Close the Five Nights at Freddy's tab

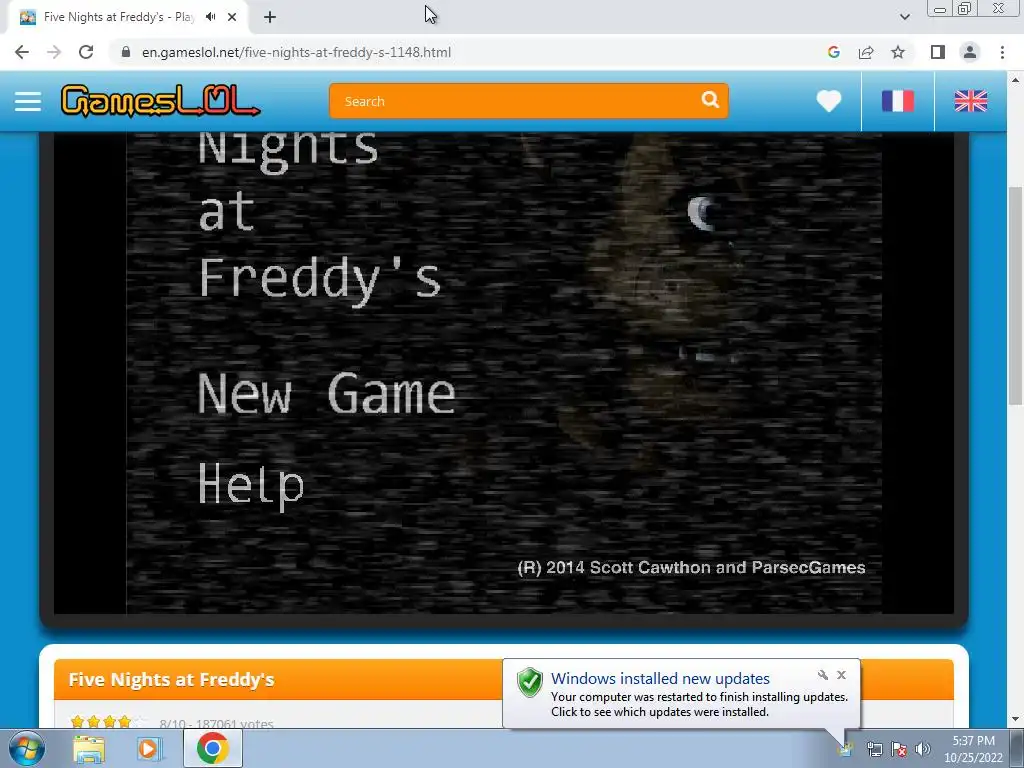click(x=232, y=17)
